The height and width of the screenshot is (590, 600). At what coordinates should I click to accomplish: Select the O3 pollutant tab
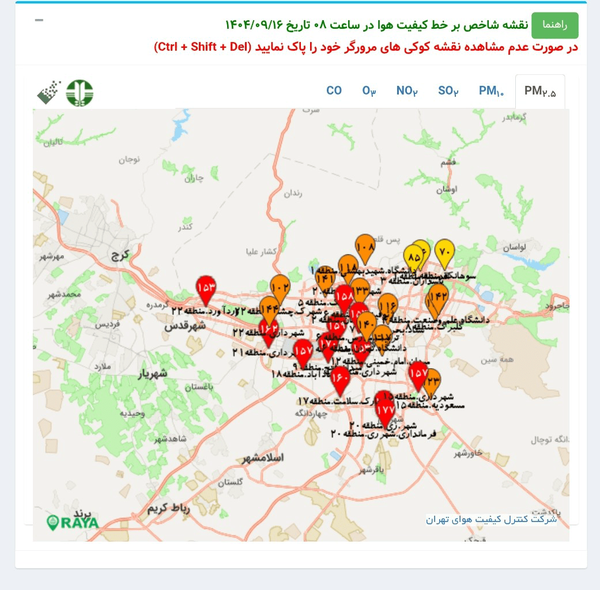pyautogui.click(x=369, y=91)
